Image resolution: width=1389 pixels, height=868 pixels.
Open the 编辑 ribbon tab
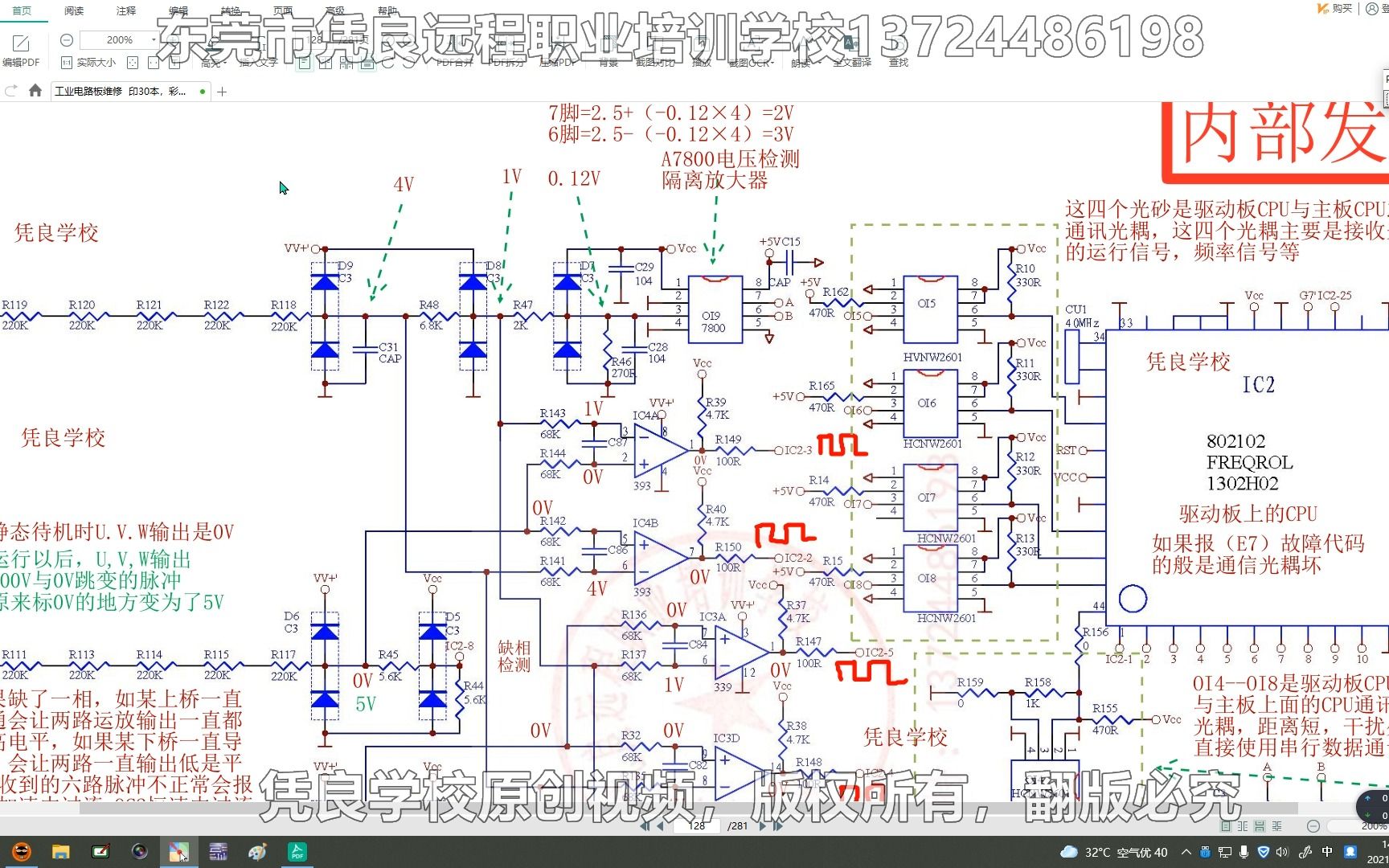click(178, 10)
